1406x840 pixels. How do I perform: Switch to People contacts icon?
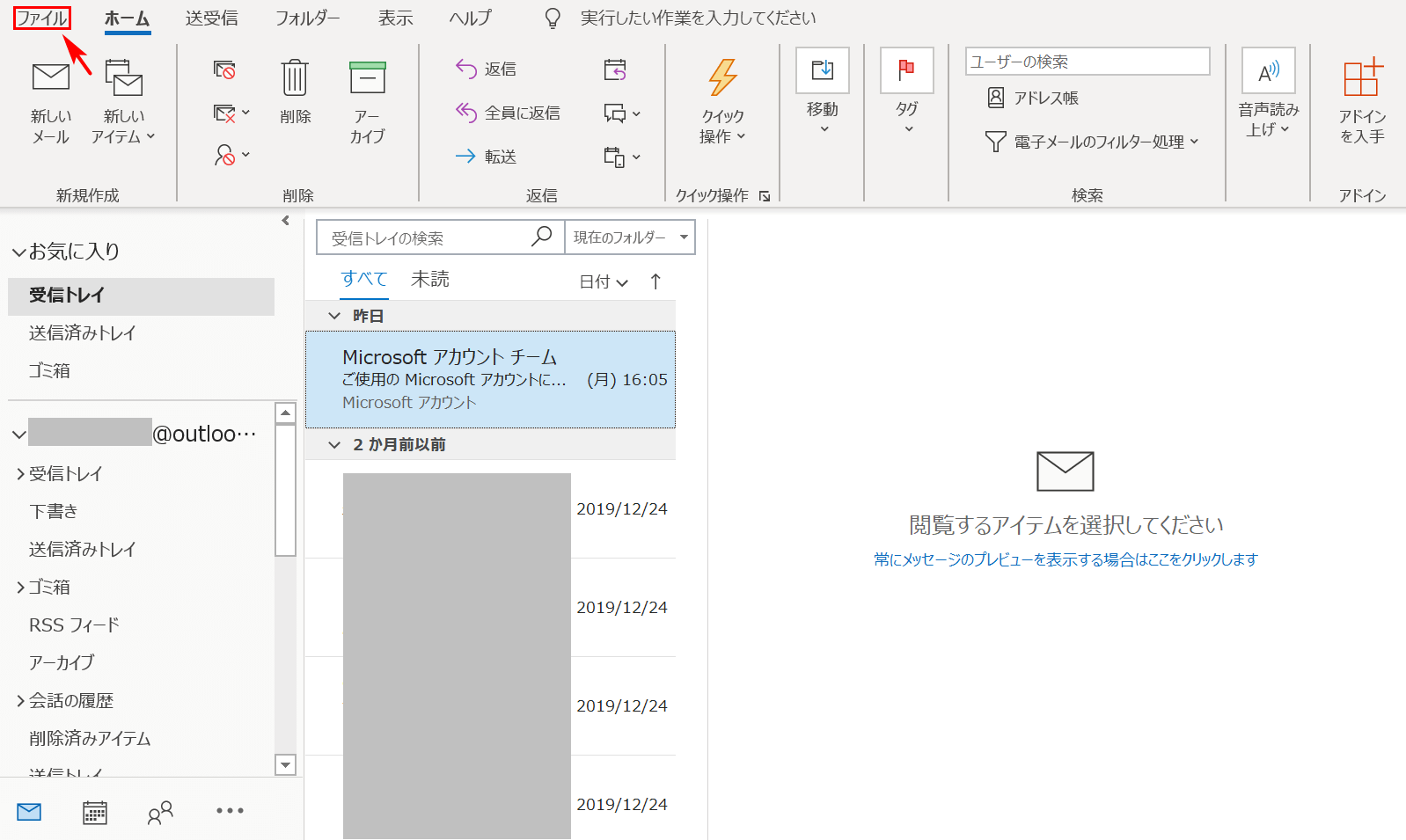(160, 812)
